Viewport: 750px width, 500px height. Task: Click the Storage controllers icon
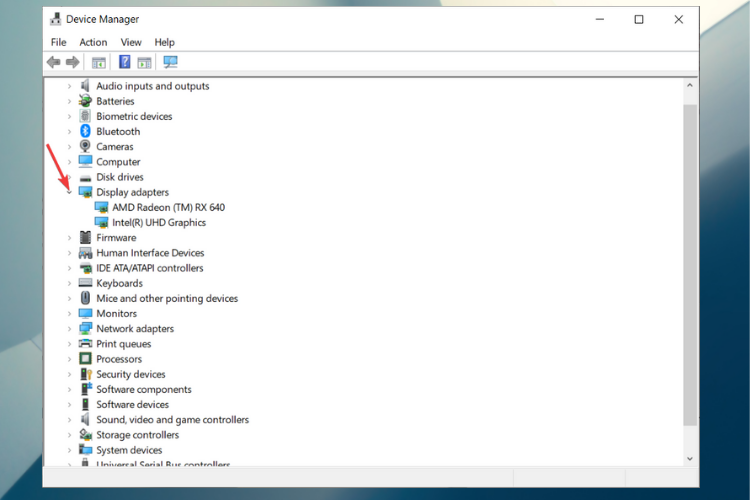point(85,434)
